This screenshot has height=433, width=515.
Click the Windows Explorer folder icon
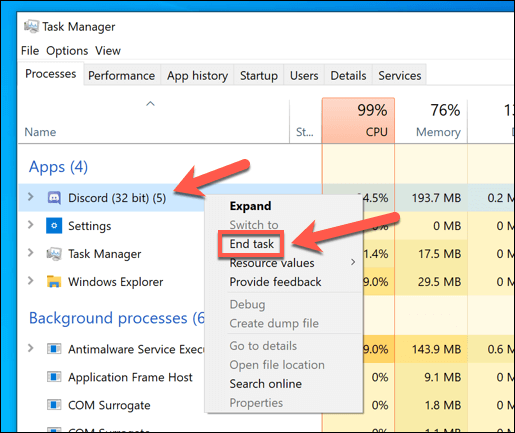(x=54, y=282)
